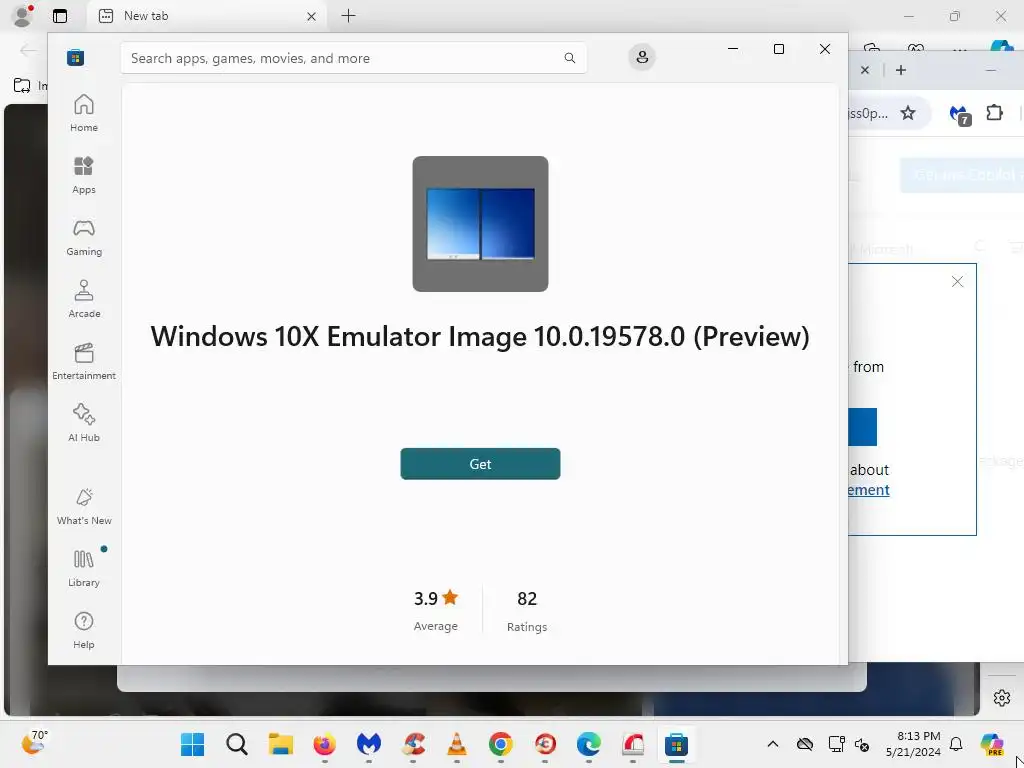This screenshot has height=768, width=1024.
Task: Bookmark page with star icon in background browser
Action: (x=908, y=113)
